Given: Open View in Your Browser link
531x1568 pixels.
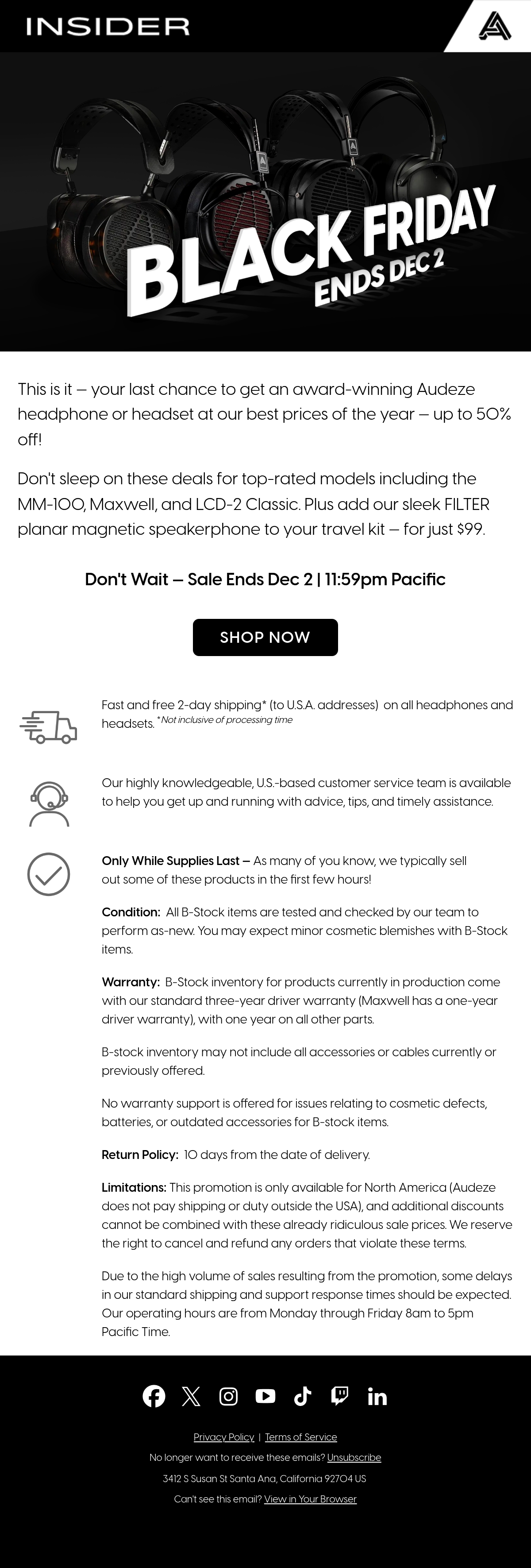Looking at the screenshot, I should 310,1499.
